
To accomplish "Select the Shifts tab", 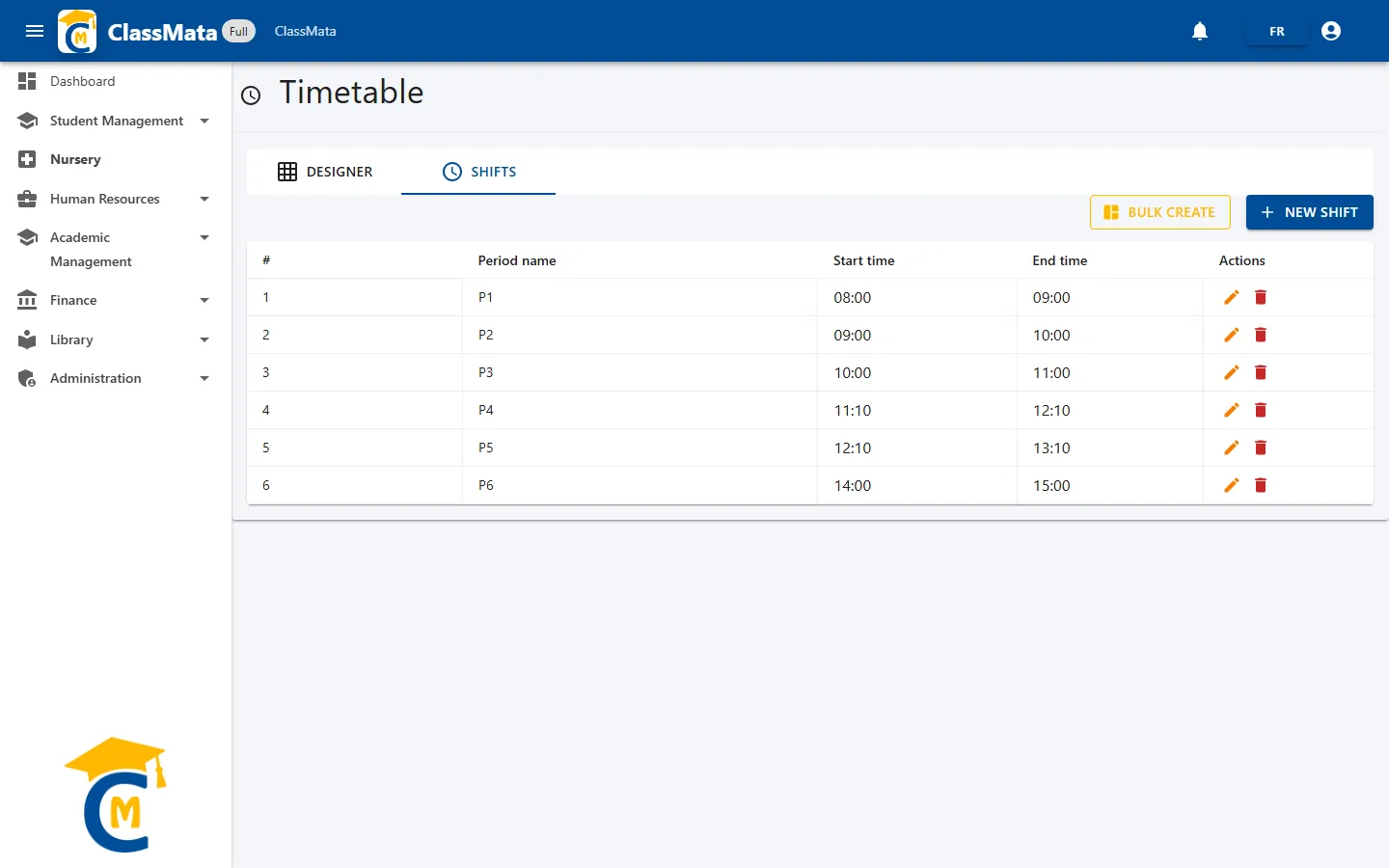I will (478, 172).
